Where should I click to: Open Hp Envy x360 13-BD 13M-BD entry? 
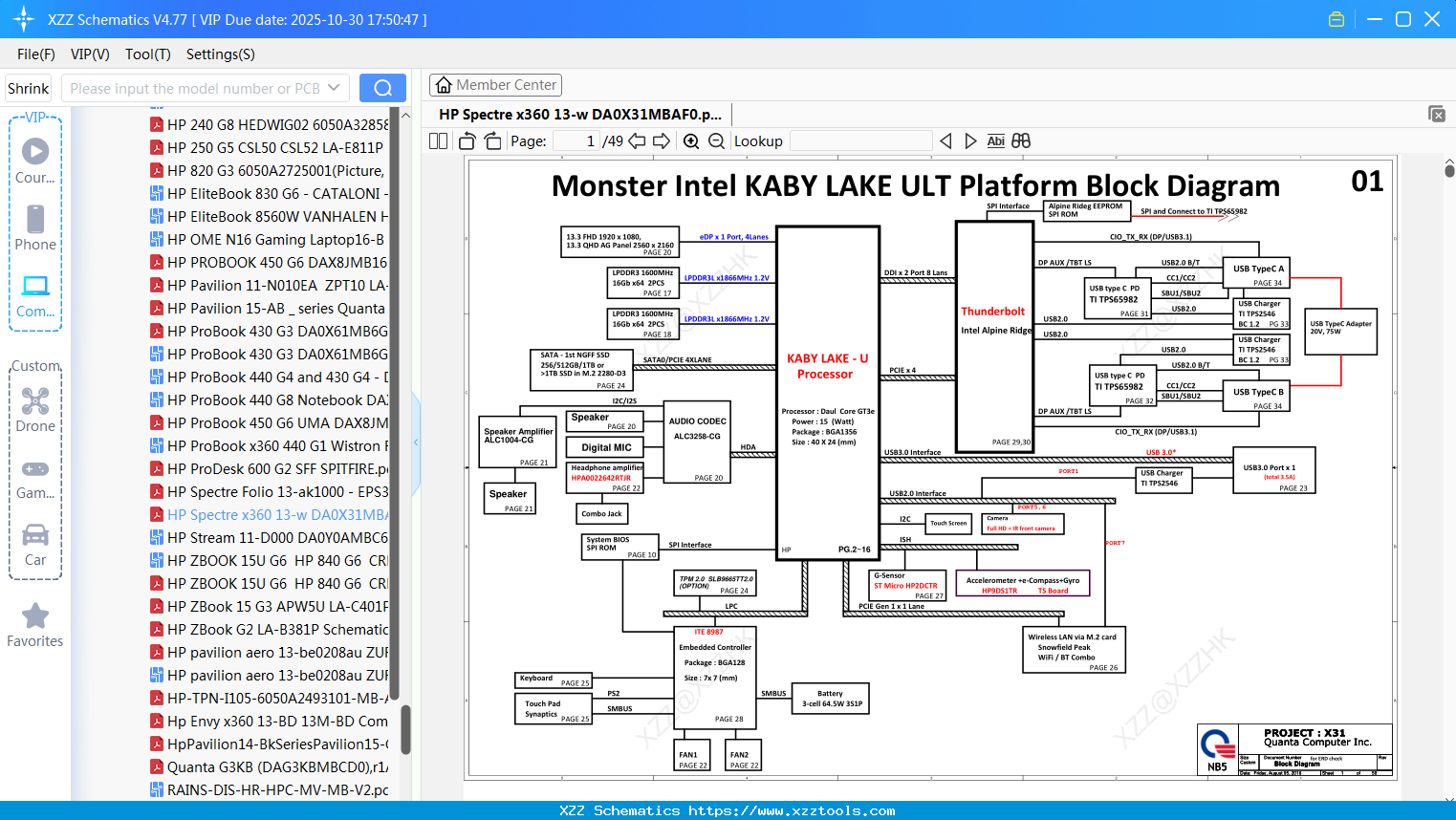[270, 721]
